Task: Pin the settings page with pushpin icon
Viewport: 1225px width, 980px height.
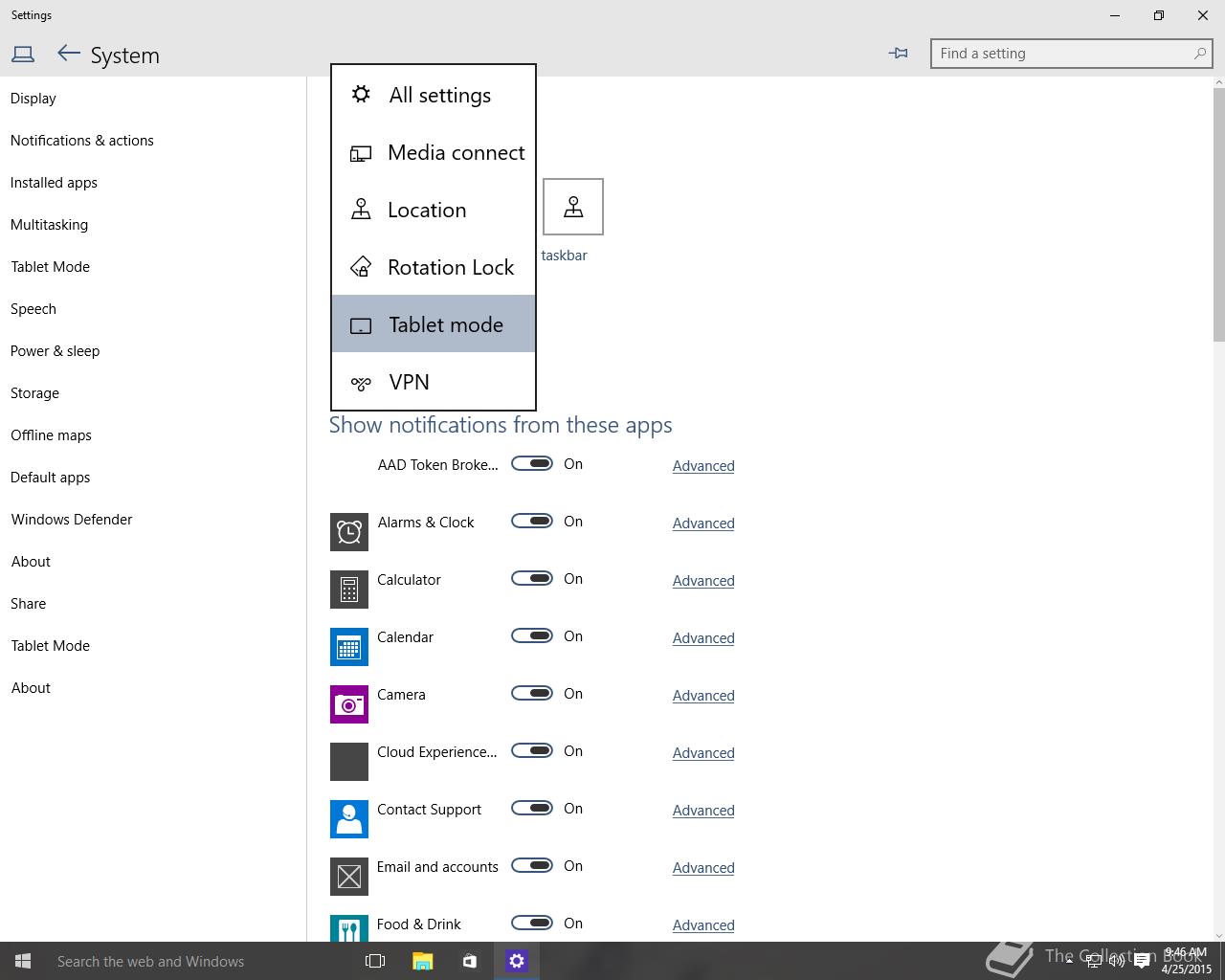Action: coord(898,54)
